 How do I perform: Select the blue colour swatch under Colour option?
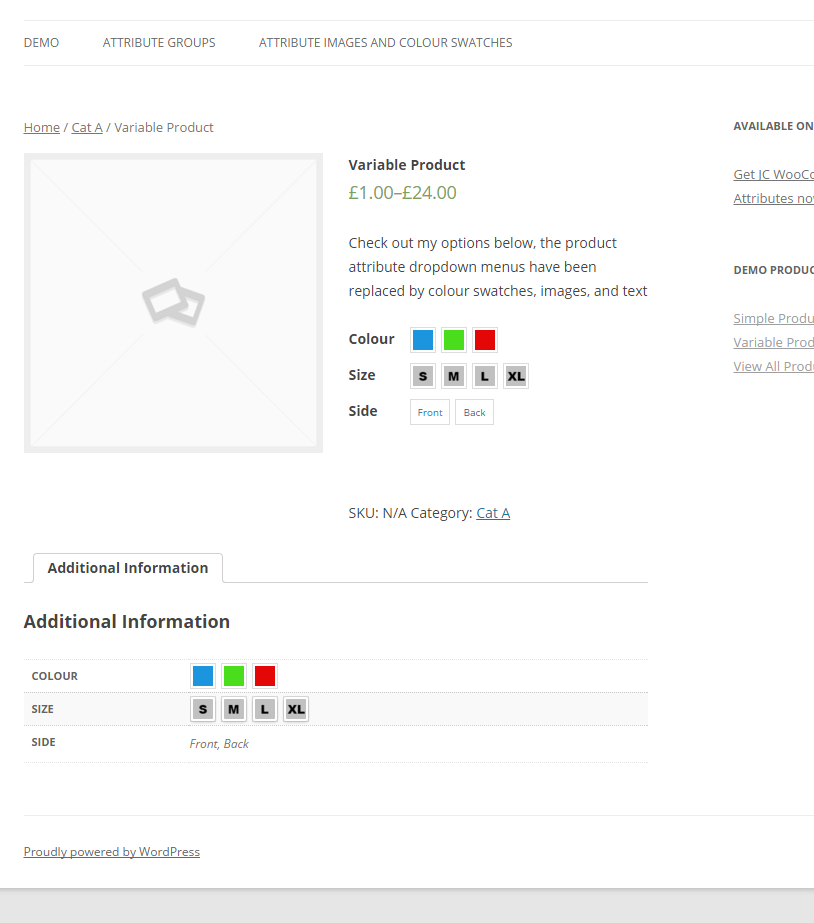point(423,340)
